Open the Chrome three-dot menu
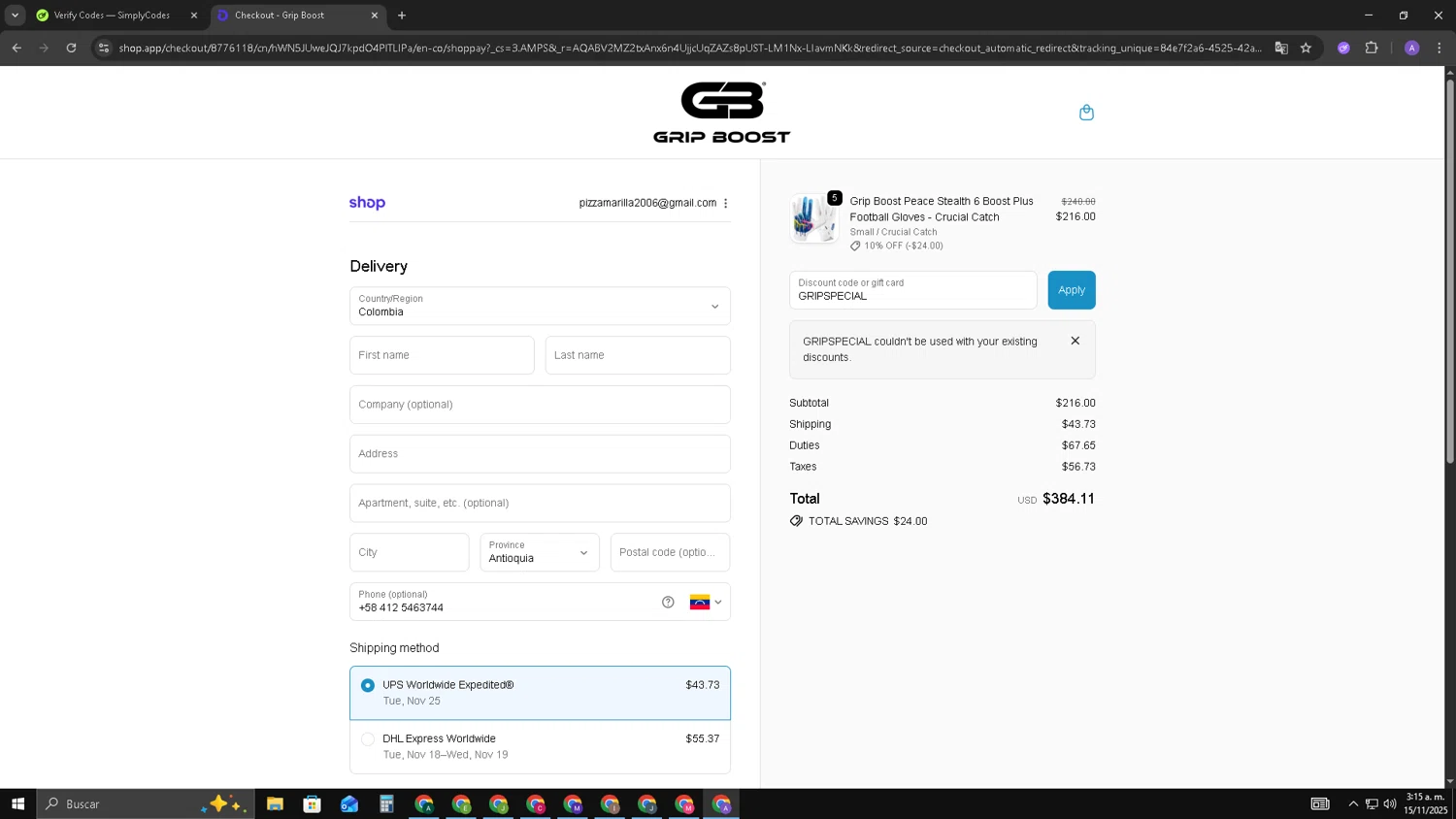The height and width of the screenshot is (819, 1456). pyautogui.click(x=1439, y=48)
